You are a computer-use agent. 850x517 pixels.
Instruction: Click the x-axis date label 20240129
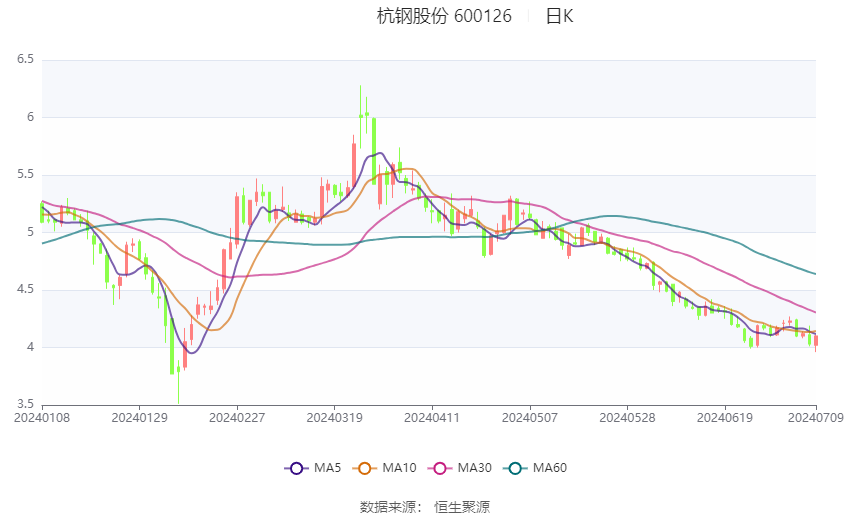coord(139,418)
